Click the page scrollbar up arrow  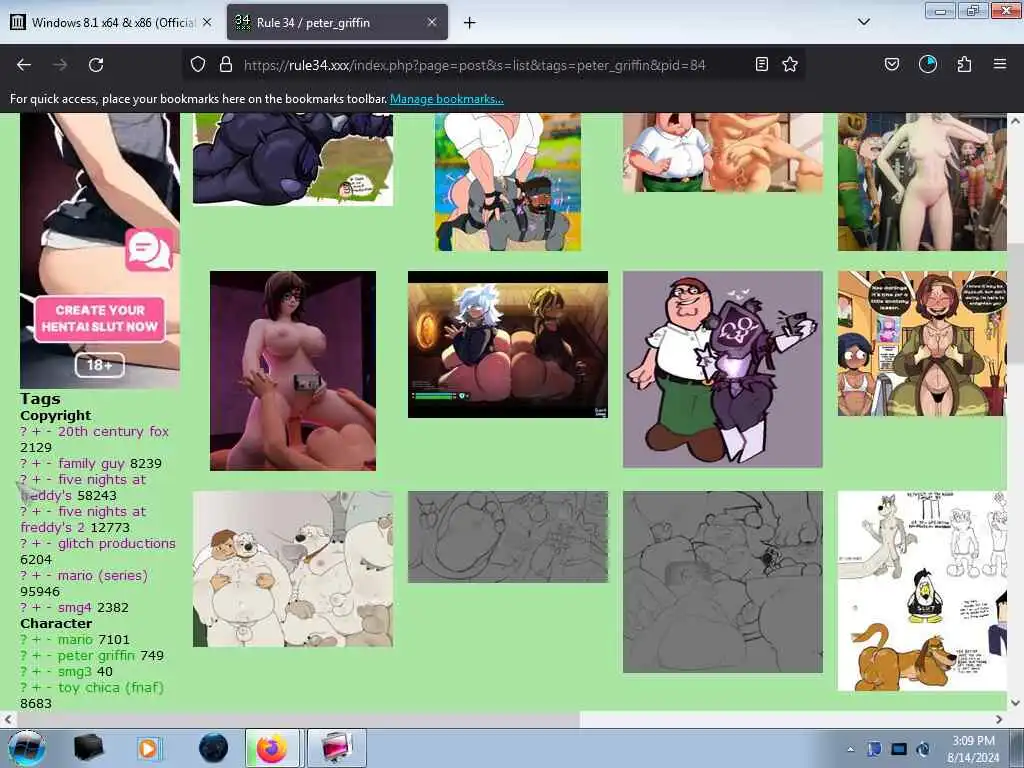pos(1016,121)
